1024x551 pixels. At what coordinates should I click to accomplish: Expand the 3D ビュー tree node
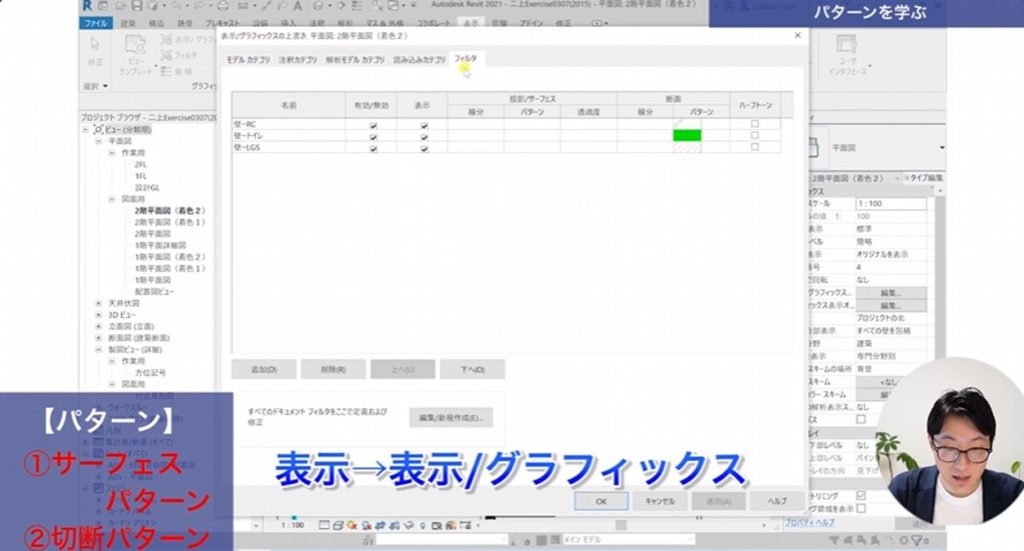pos(98,314)
